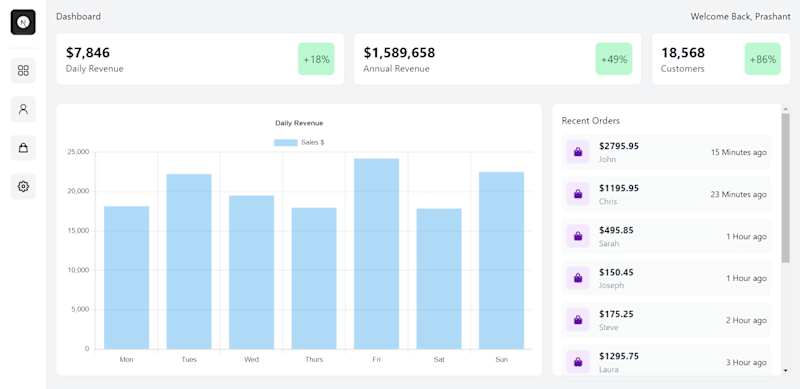Click the Tuesday revenue bar
The height and width of the screenshot is (389, 800).
(189, 262)
